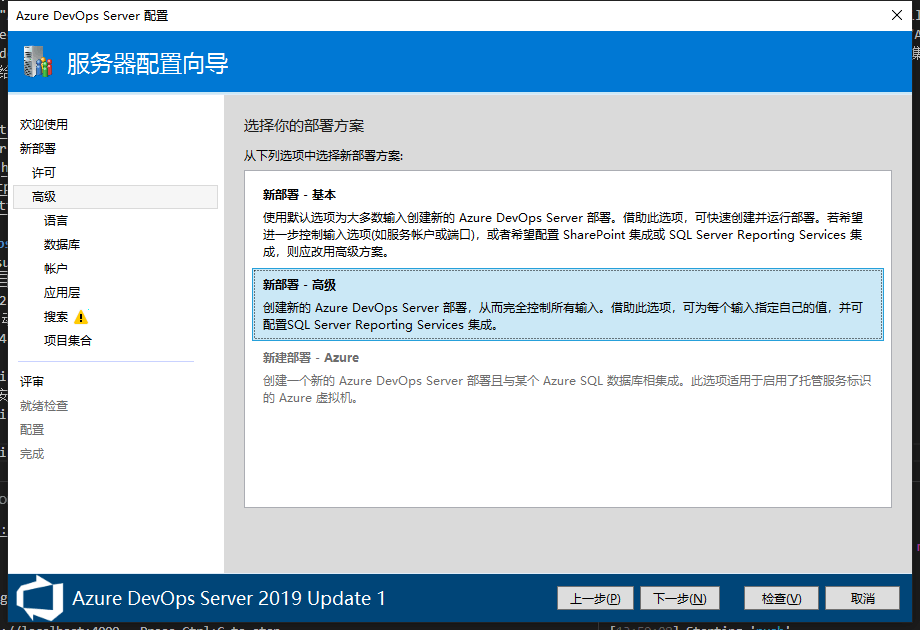
Task: Open the 数据库 configuration step
Action: click(62, 245)
